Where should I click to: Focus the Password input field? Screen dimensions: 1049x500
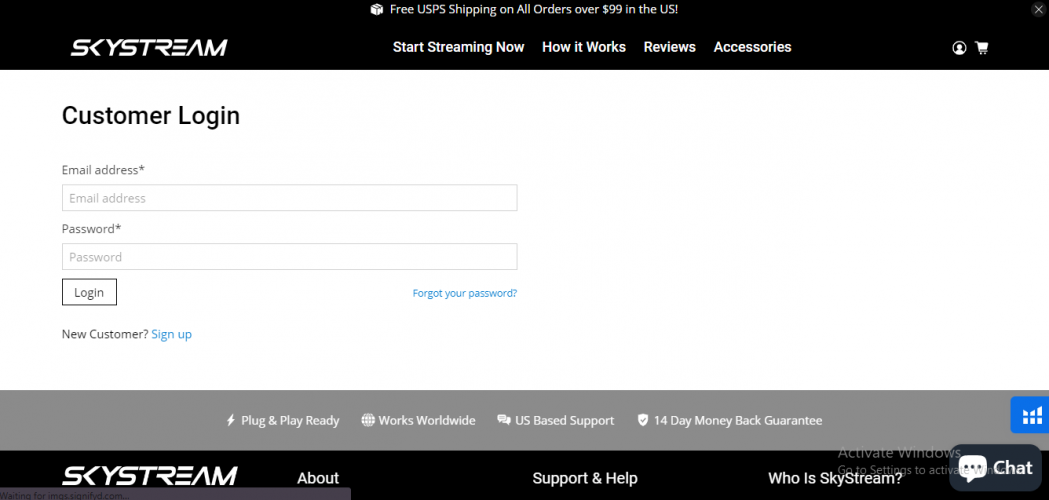tap(290, 257)
